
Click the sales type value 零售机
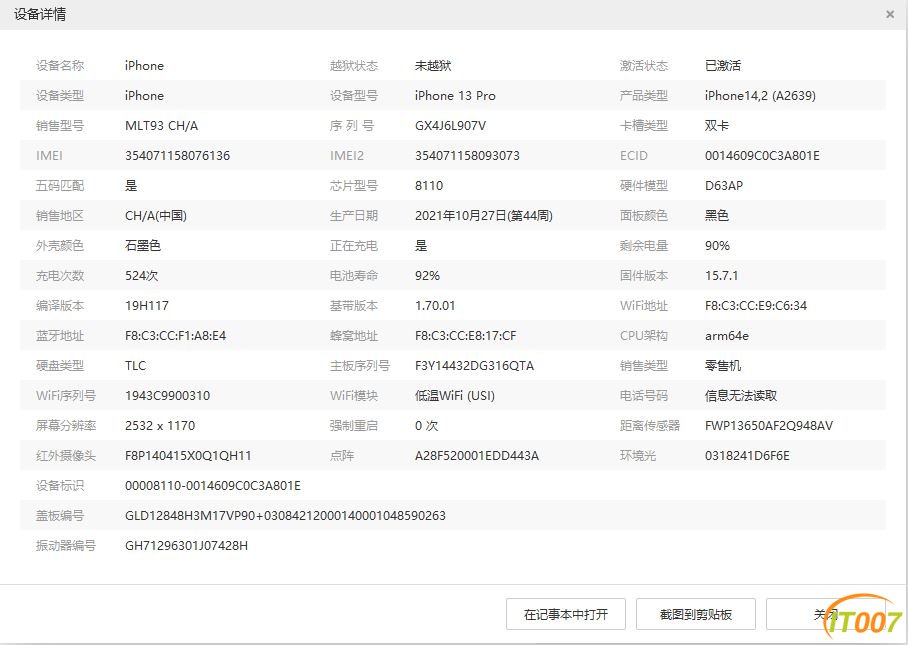723,367
